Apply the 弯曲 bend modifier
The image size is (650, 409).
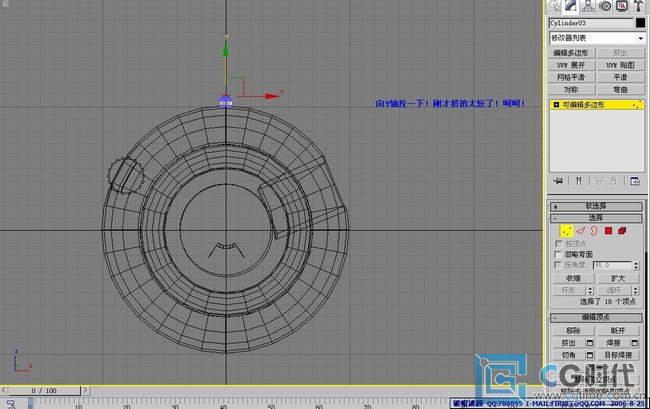point(620,90)
